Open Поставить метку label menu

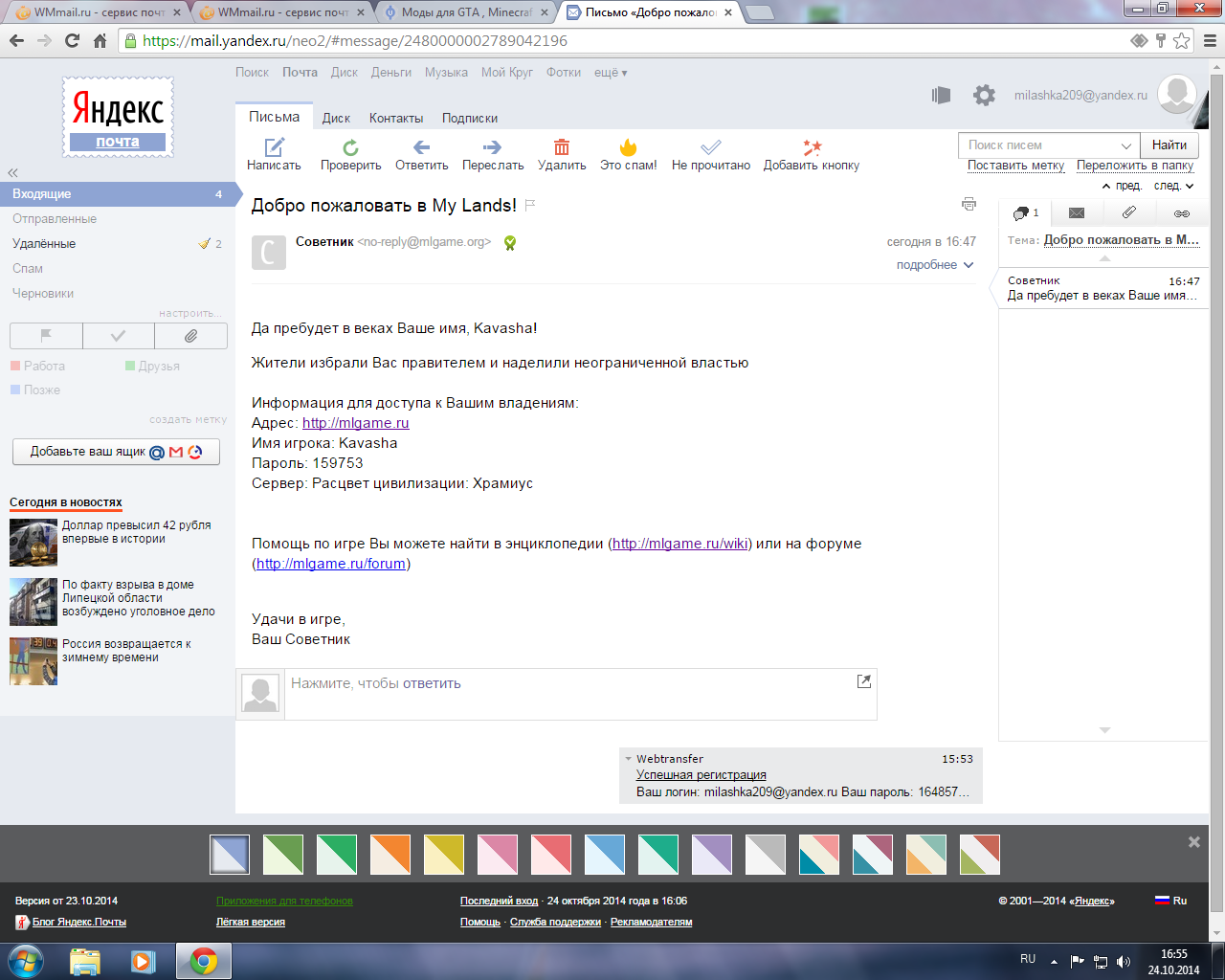[x=1015, y=166]
